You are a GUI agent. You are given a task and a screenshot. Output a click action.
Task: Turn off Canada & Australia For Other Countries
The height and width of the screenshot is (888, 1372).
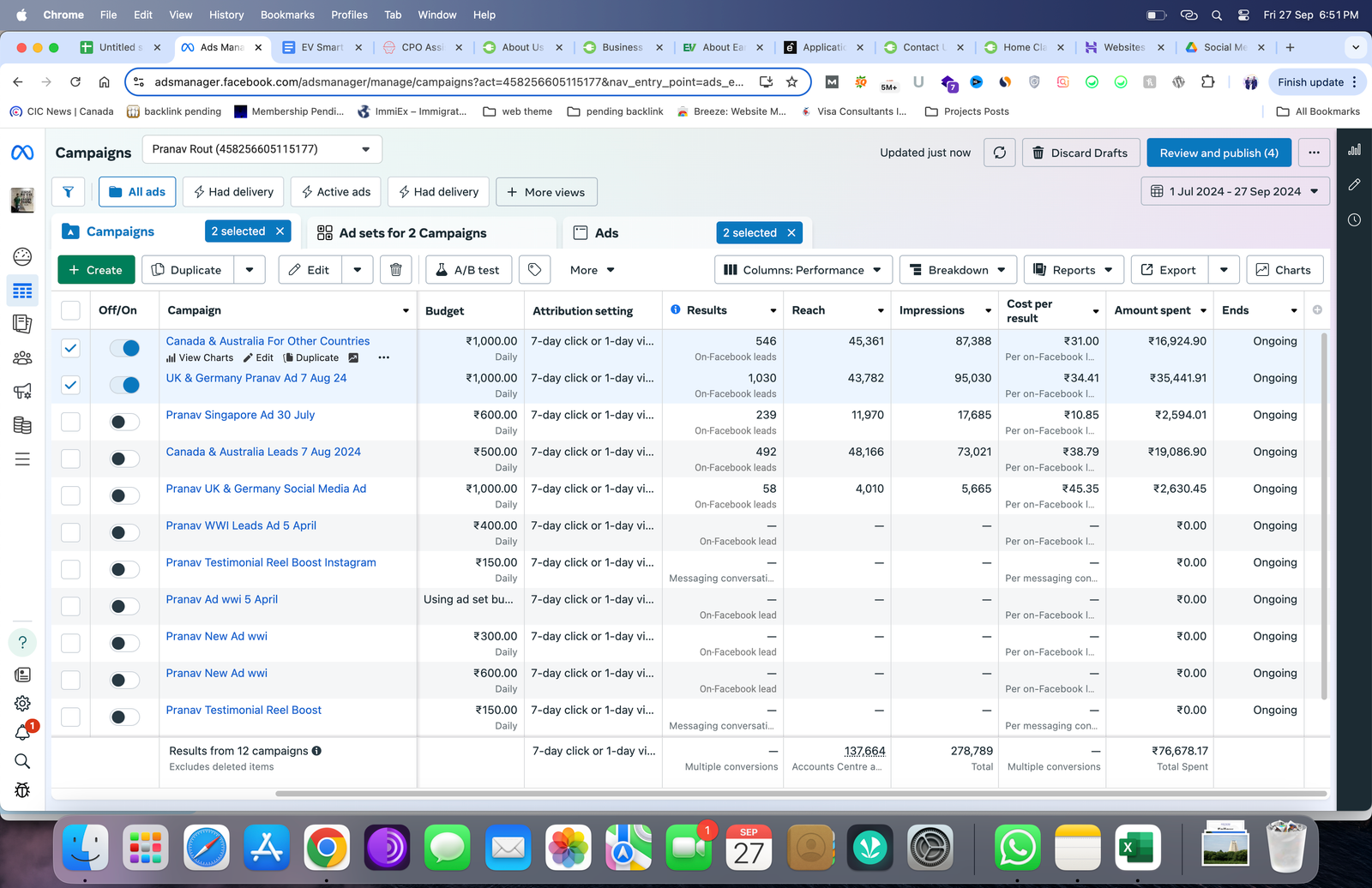125,348
